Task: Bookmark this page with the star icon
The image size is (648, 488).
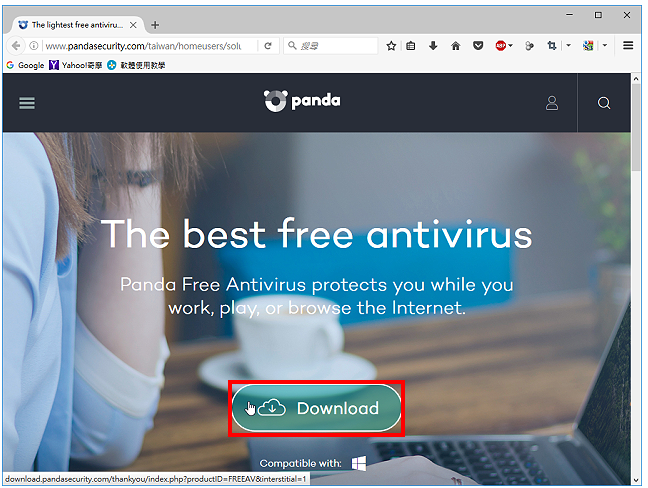Action: click(391, 45)
